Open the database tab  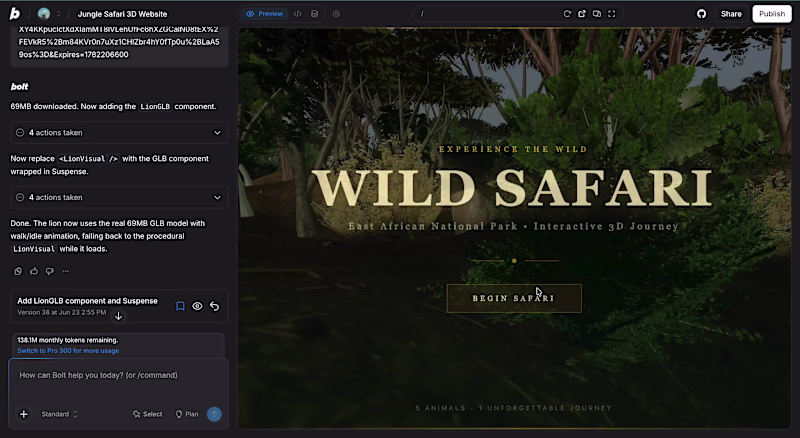315,14
